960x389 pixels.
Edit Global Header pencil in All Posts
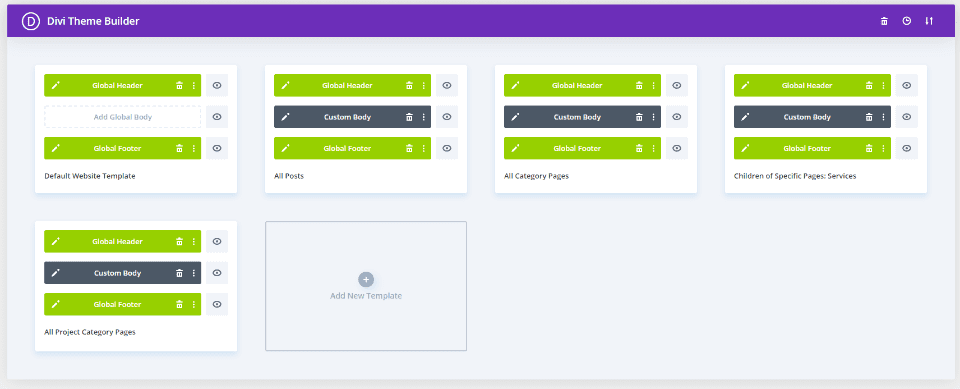(x=285, y=86)
